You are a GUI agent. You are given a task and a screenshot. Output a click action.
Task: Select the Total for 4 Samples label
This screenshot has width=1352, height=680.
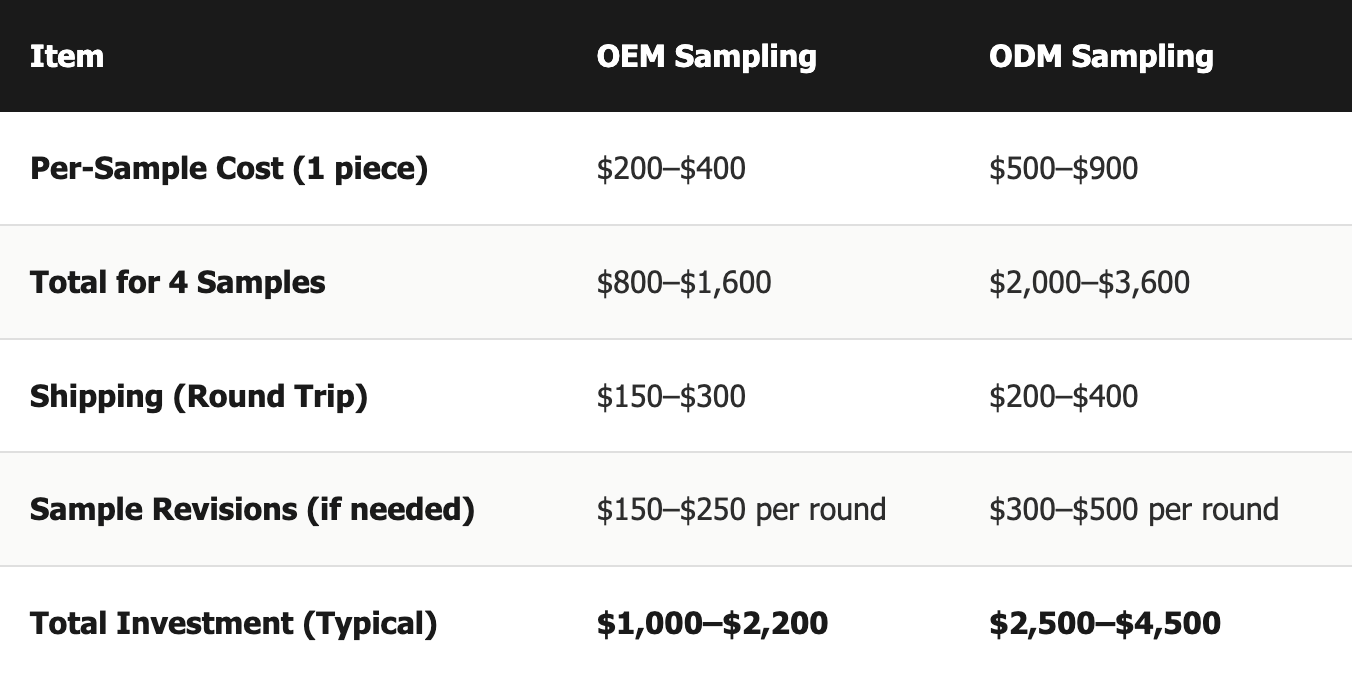click(x=177, y=283)
